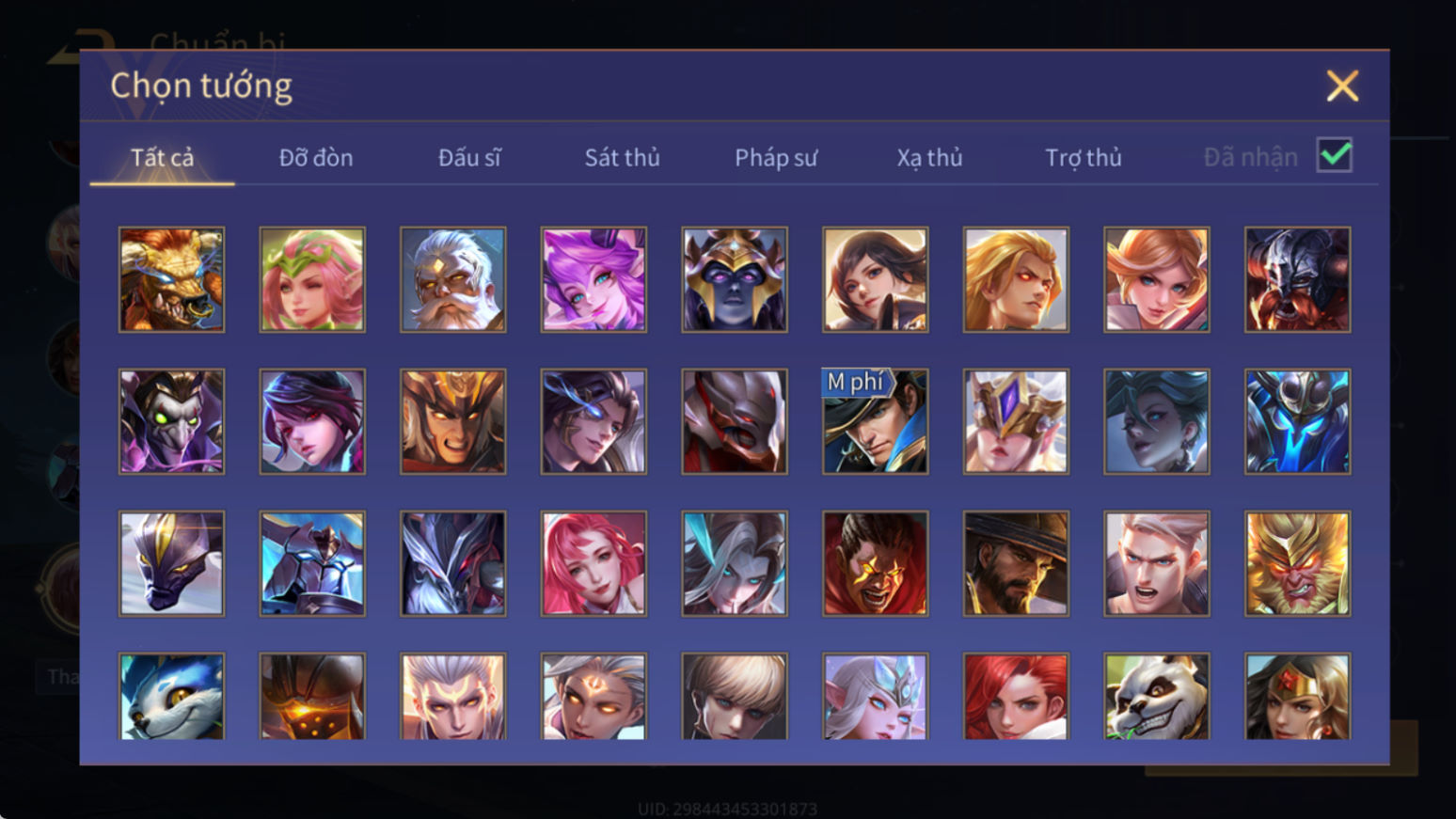Pick the blue fox hero portrait

(x=171, y=697)
